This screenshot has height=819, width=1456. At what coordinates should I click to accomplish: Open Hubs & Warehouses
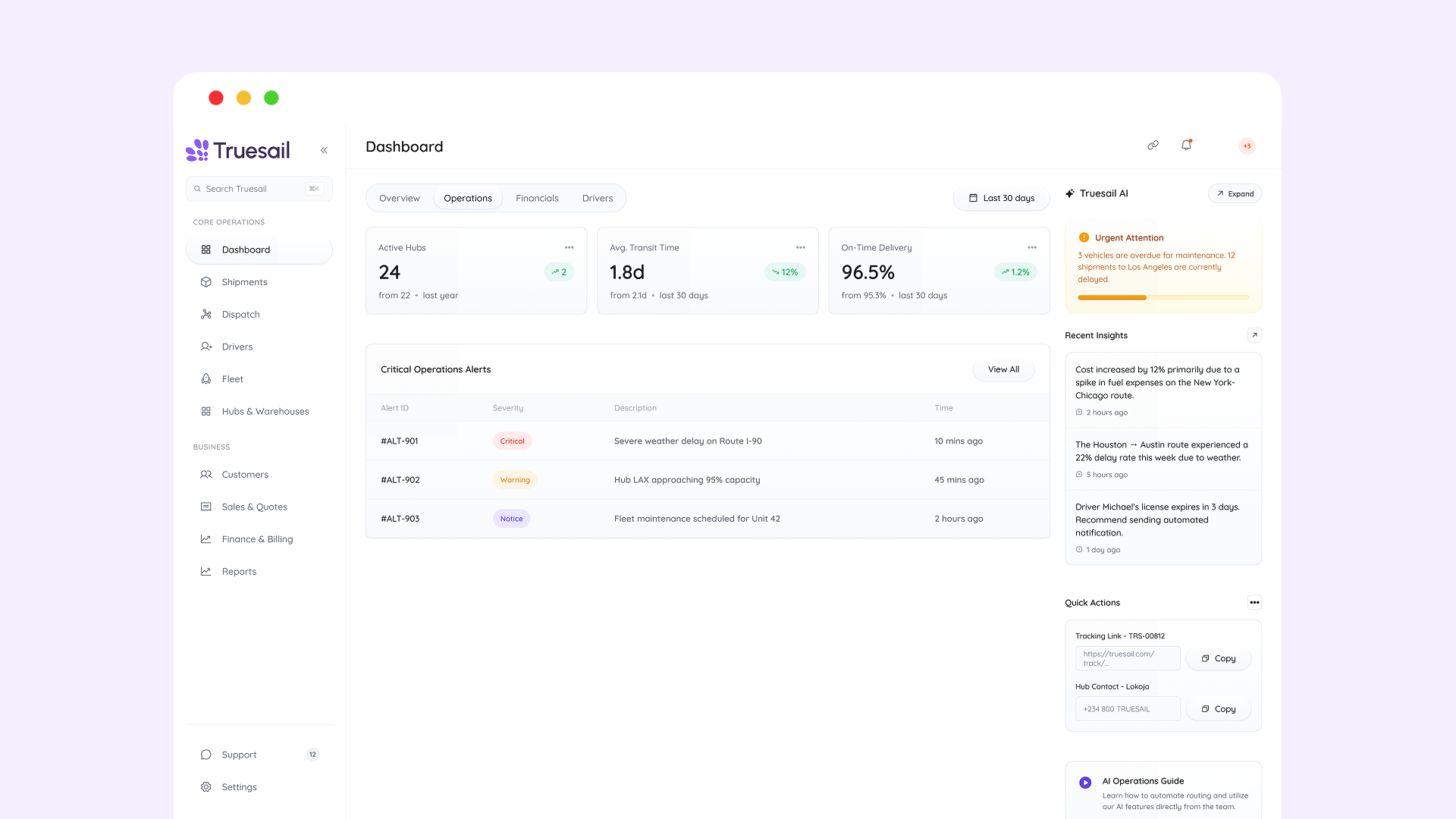[x=259, y=412]
